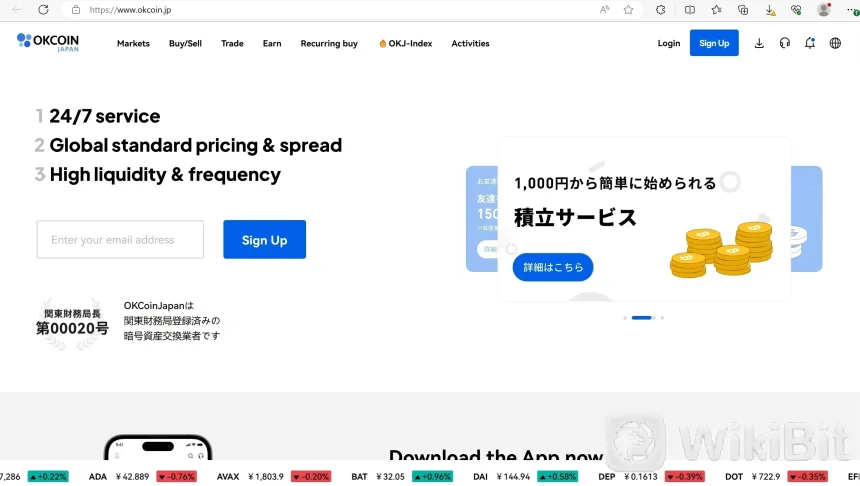Viewport: 860px width, 486px height.
Task: Open the app download icon in the site header
Action: tap(759, 43)
